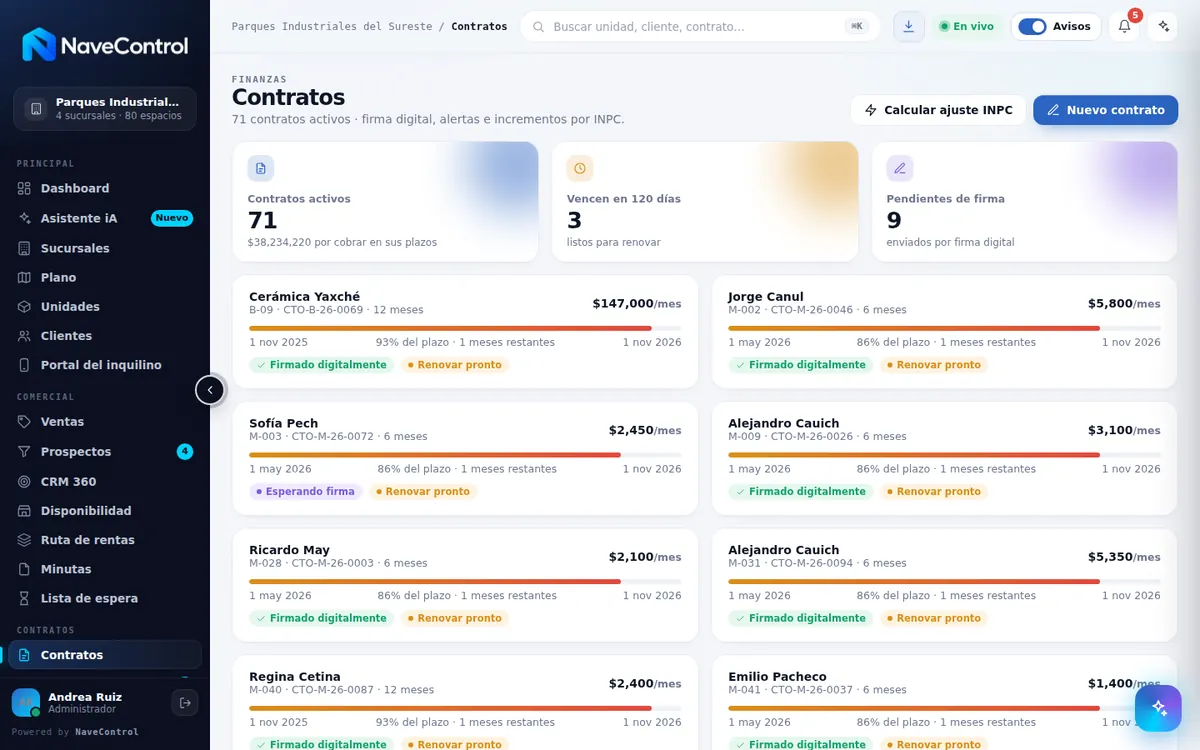
Task: Open notifications with the bell icon
Action: pos(1124,26)
